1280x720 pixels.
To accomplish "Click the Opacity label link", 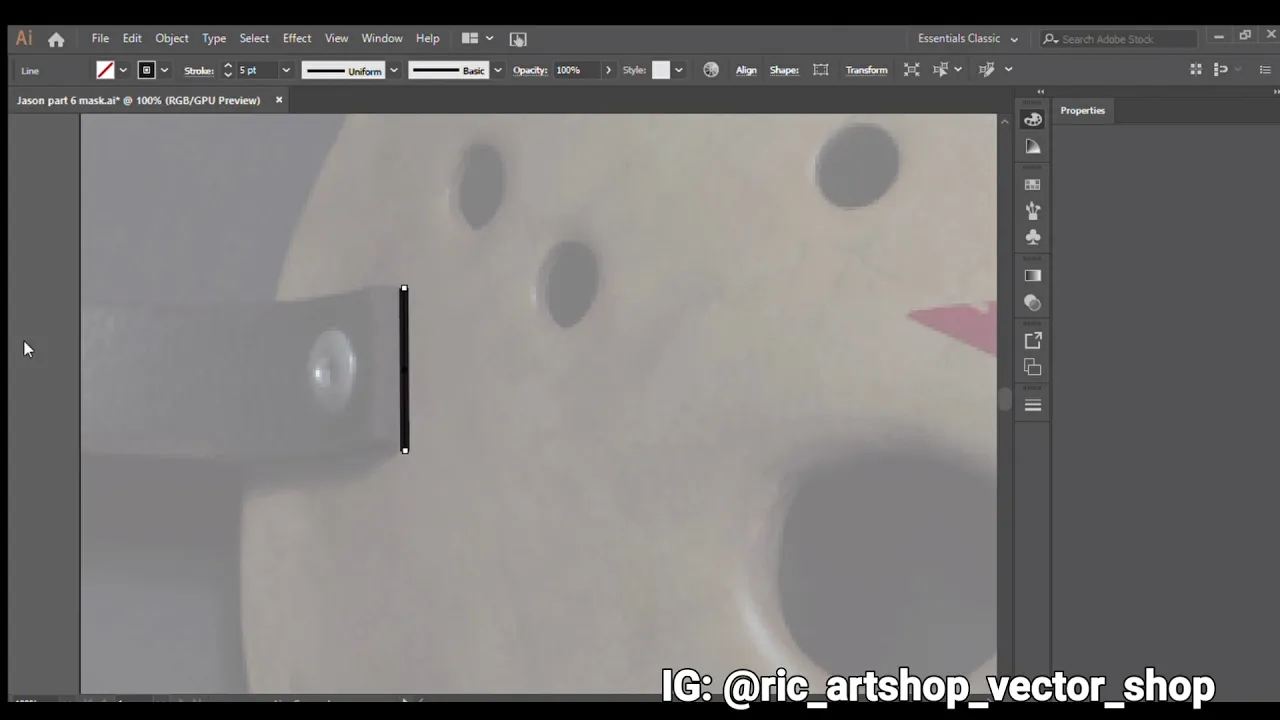I will pyautogui.click(x=530, y=70).
